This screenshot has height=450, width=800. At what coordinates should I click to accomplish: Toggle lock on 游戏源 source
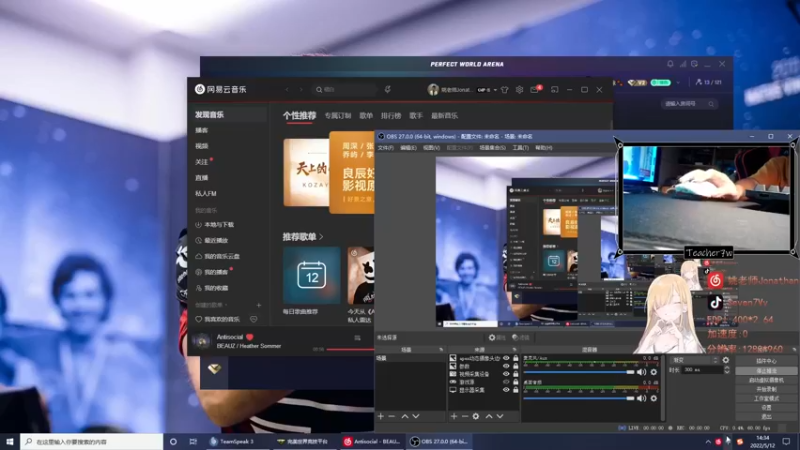pos(516,382)
